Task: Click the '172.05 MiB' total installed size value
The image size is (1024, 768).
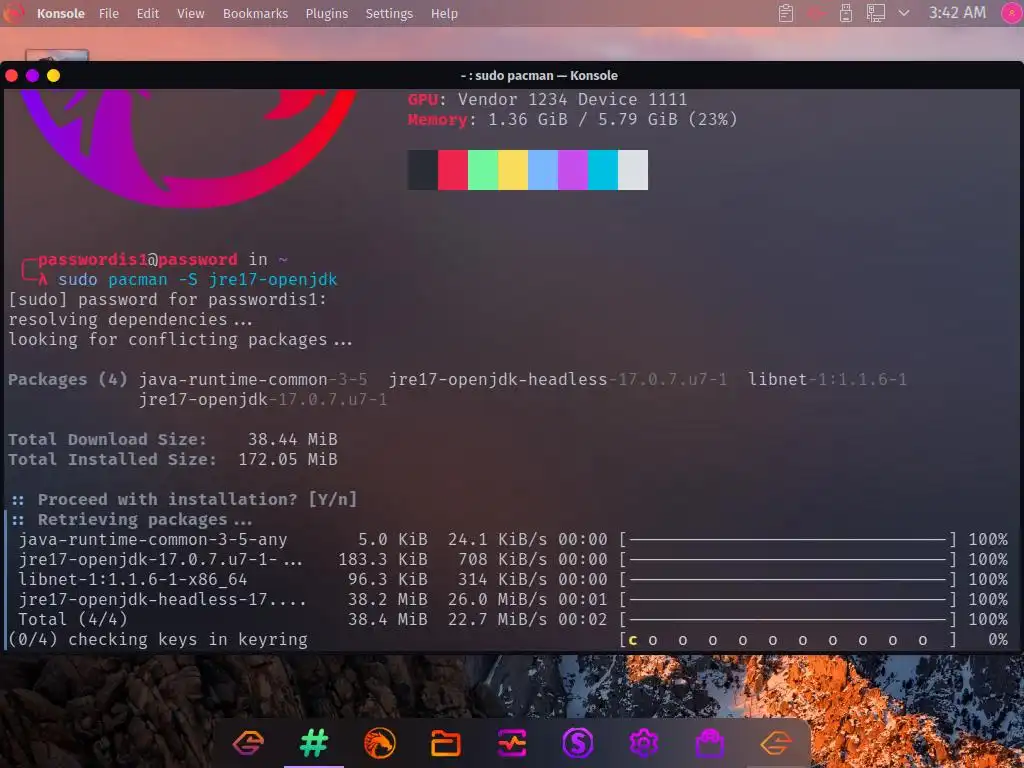Action: coord(288,459)
